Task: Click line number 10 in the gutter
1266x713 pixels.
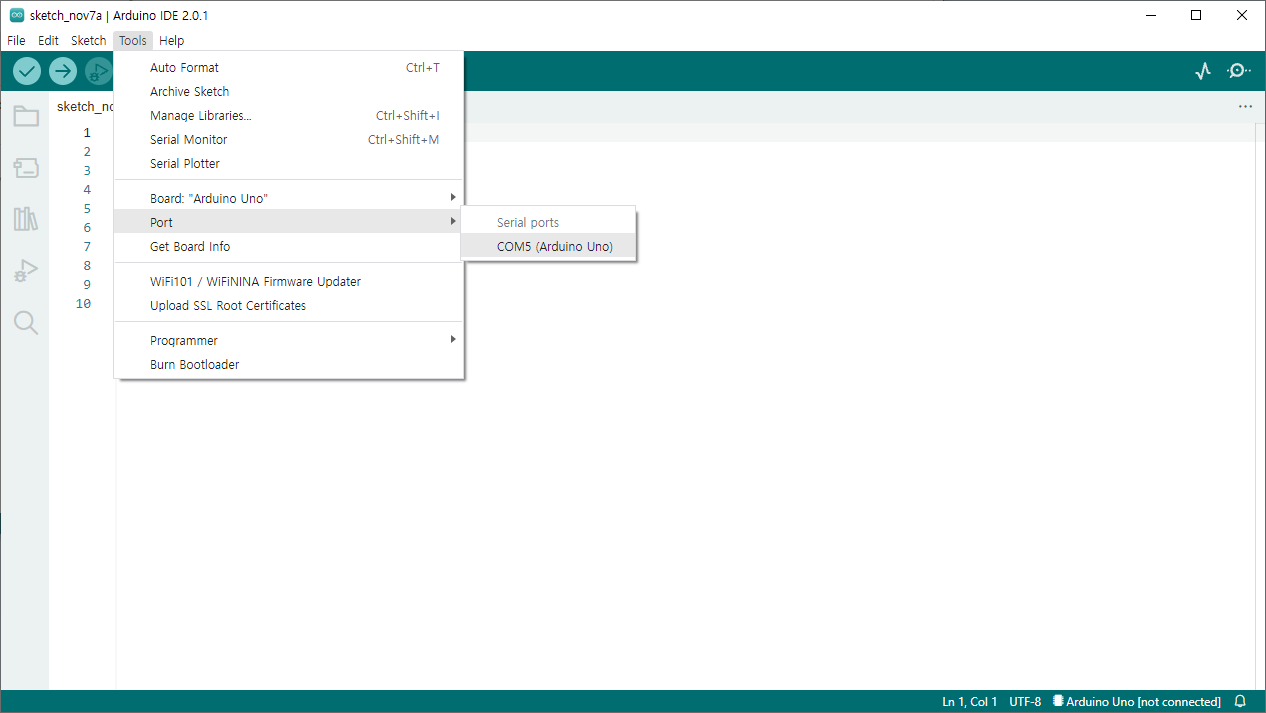Action: (83, 304)
